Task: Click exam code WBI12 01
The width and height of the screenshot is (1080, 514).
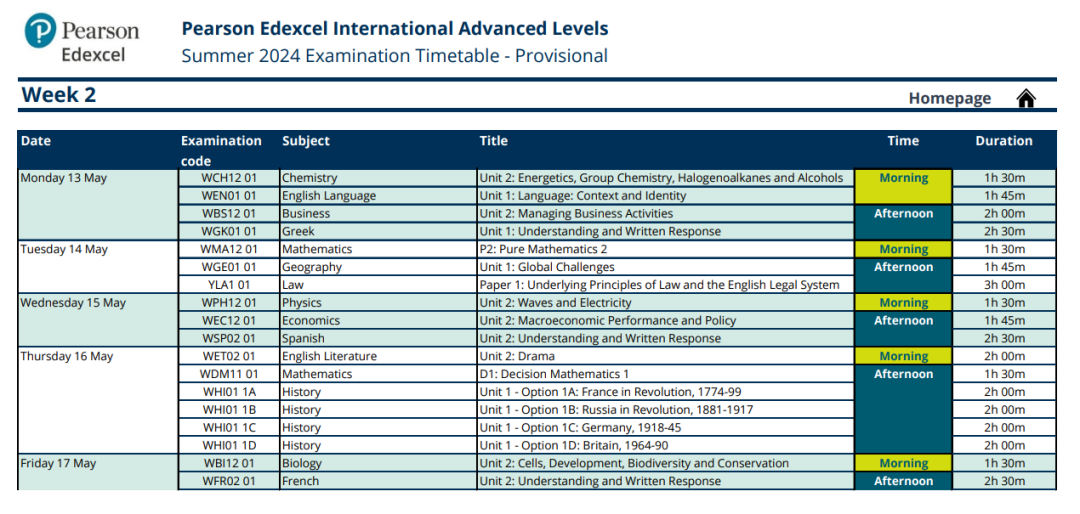Action: pos(228,464)
